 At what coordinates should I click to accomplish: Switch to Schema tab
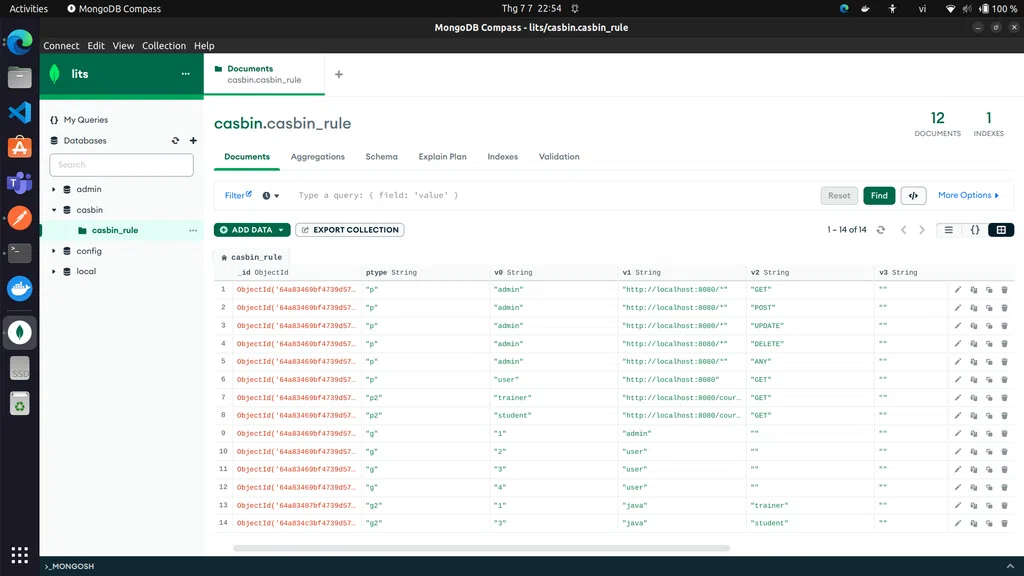pyautogui.click(x=381, y=157)
